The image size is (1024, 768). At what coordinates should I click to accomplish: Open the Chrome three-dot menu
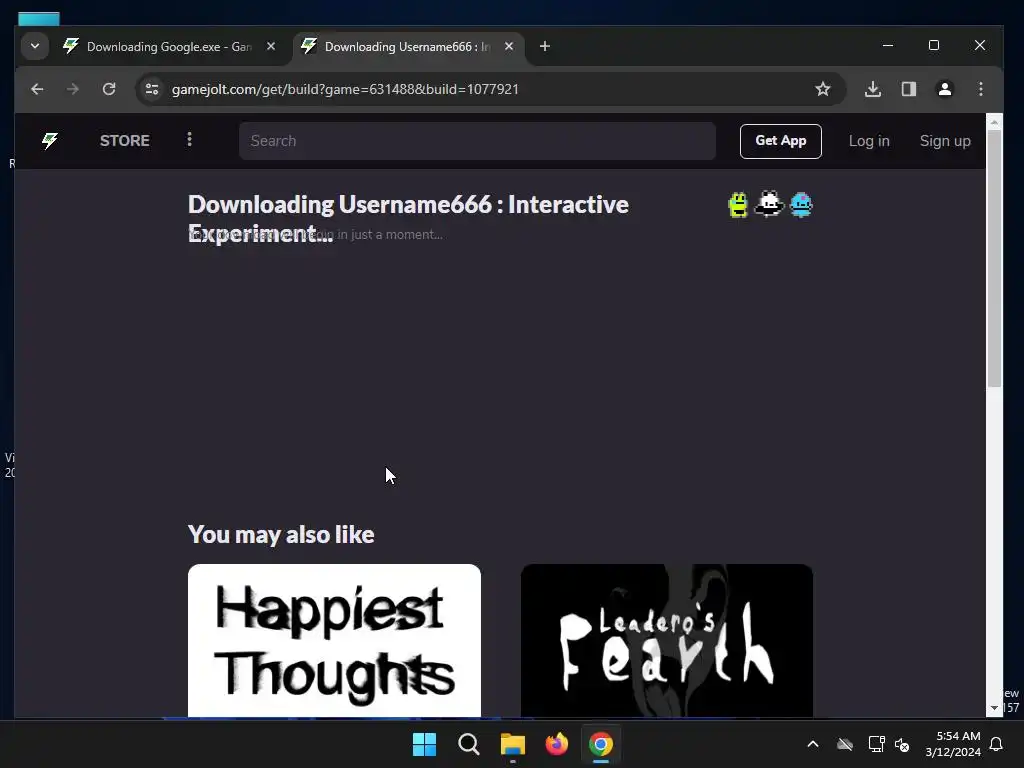coord(980,89)
